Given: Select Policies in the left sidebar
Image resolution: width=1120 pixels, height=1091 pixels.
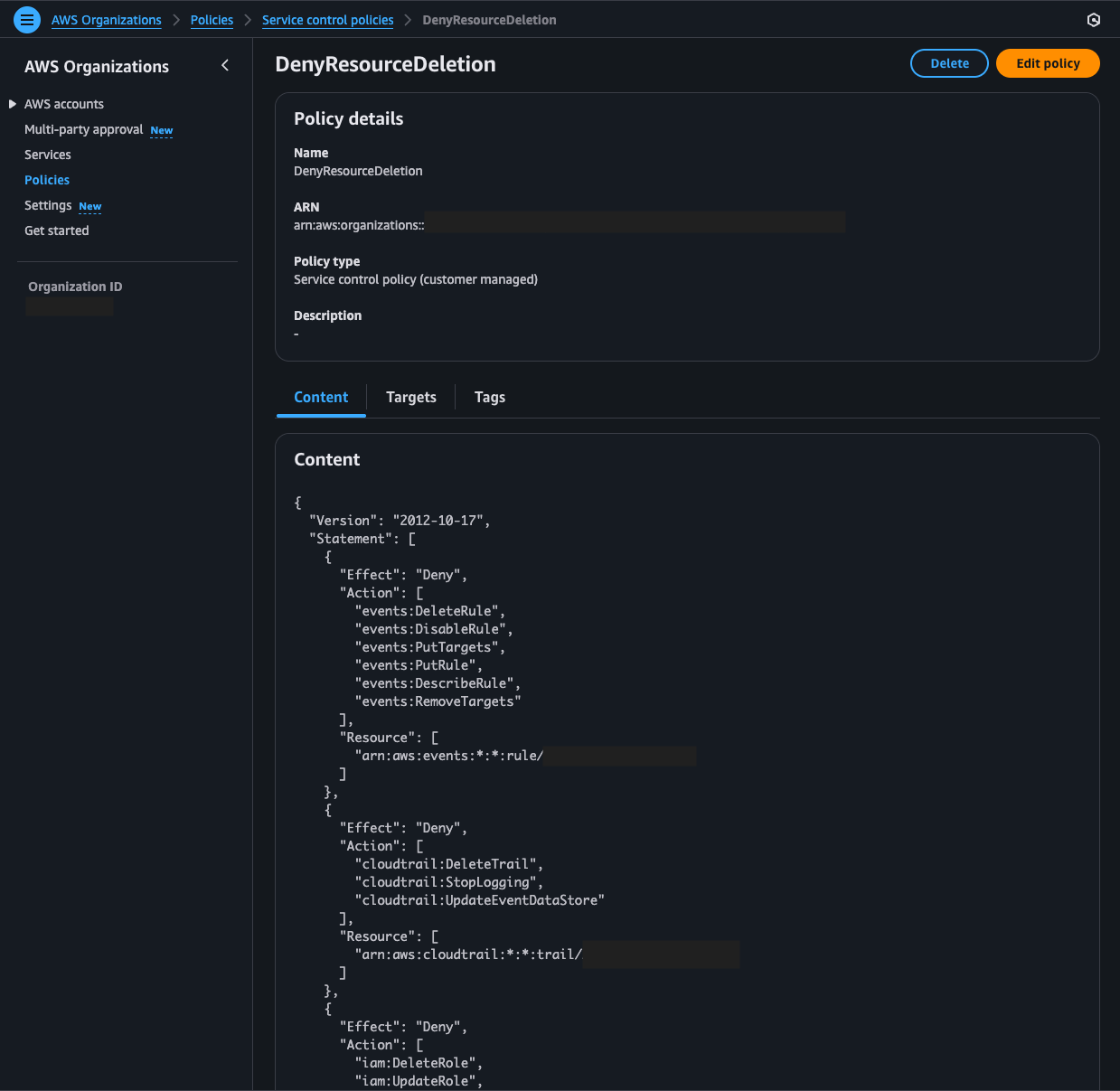Looking at the screenshot, I should (x=47, y=180).
